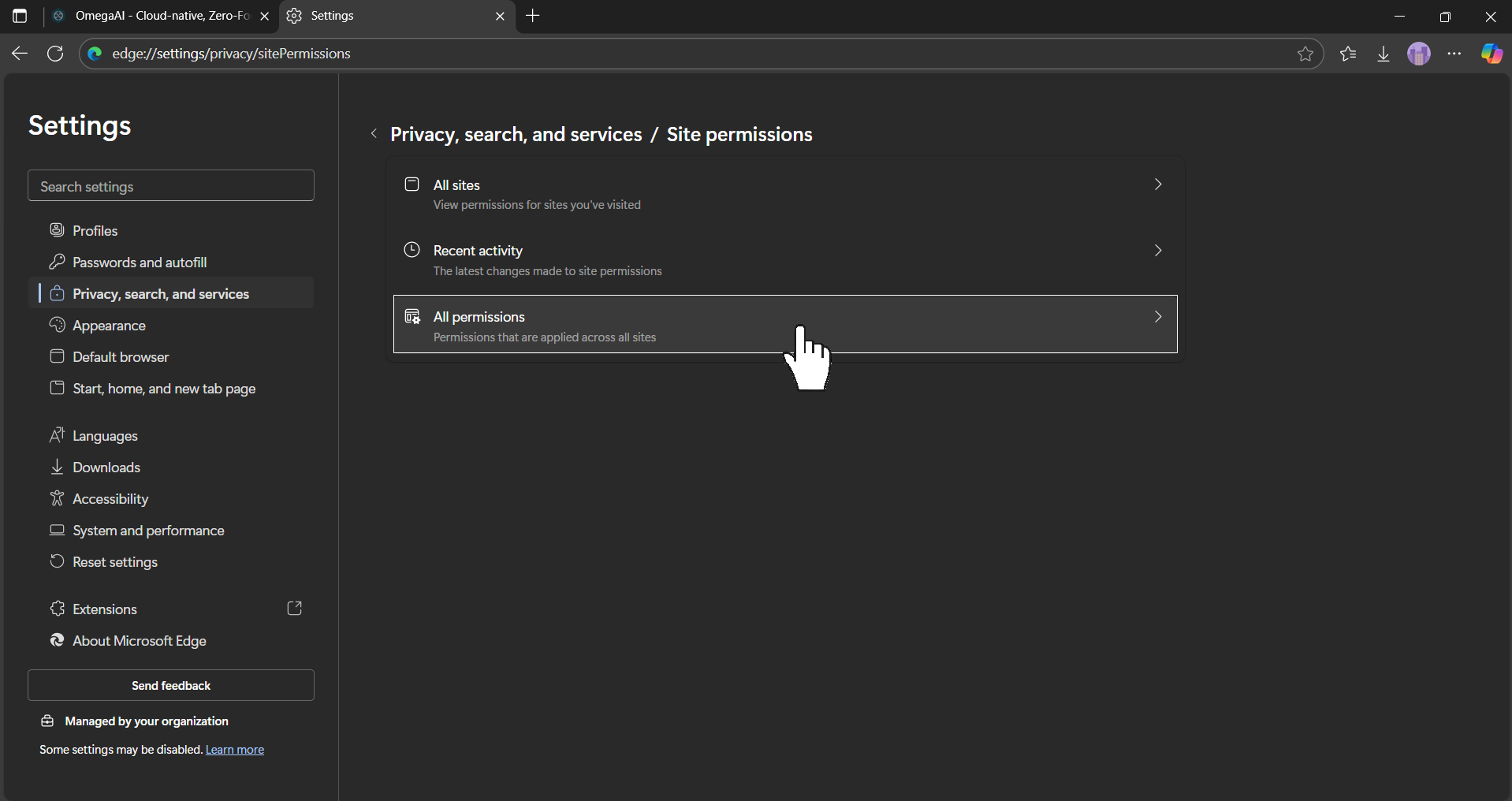1512x801 pixels.
Task: Click the Send feedback button
Action: (x=171, y=685)
